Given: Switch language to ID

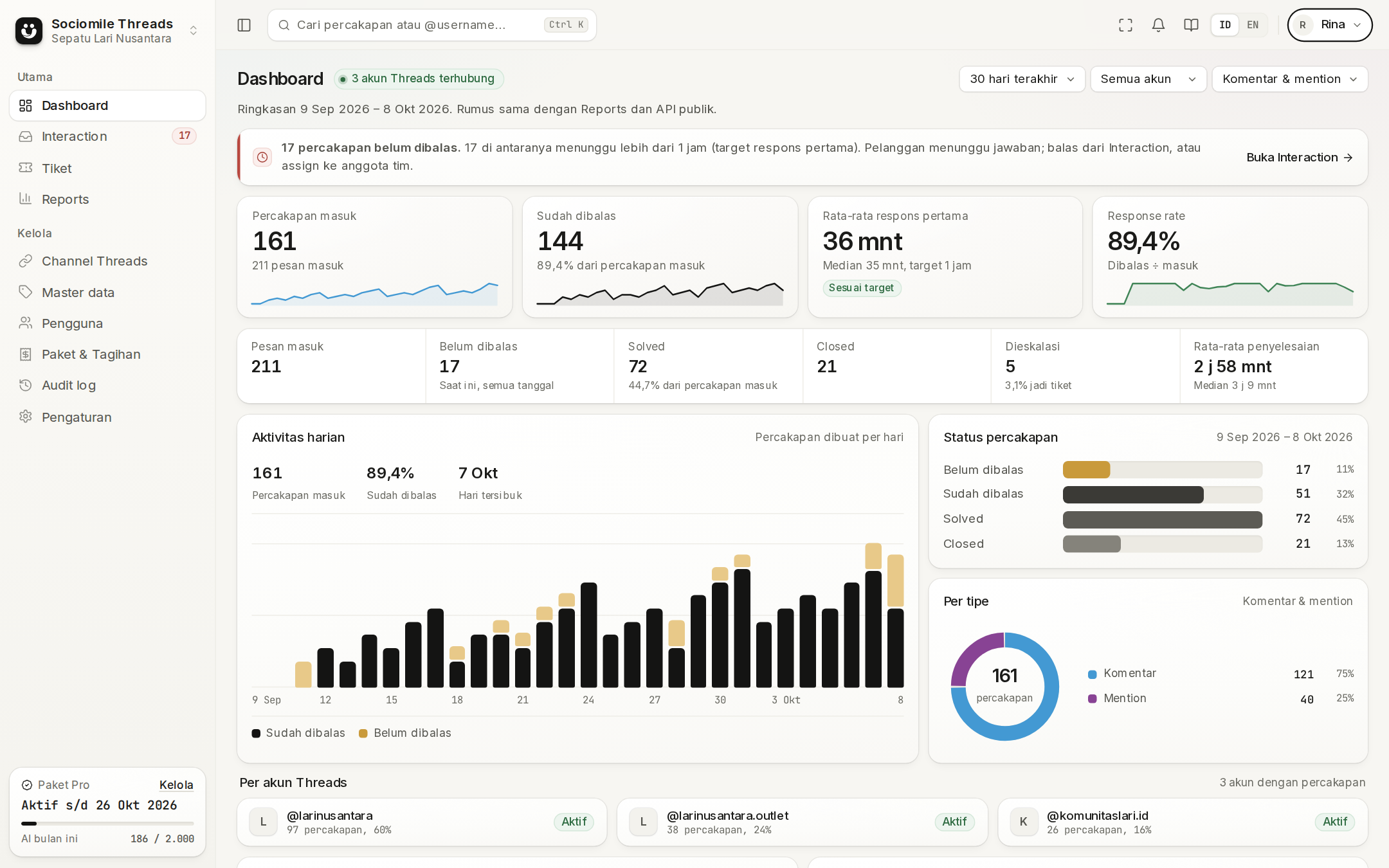Looking at the screenshot, I should pyautogui.click(x=1225, y=25).
